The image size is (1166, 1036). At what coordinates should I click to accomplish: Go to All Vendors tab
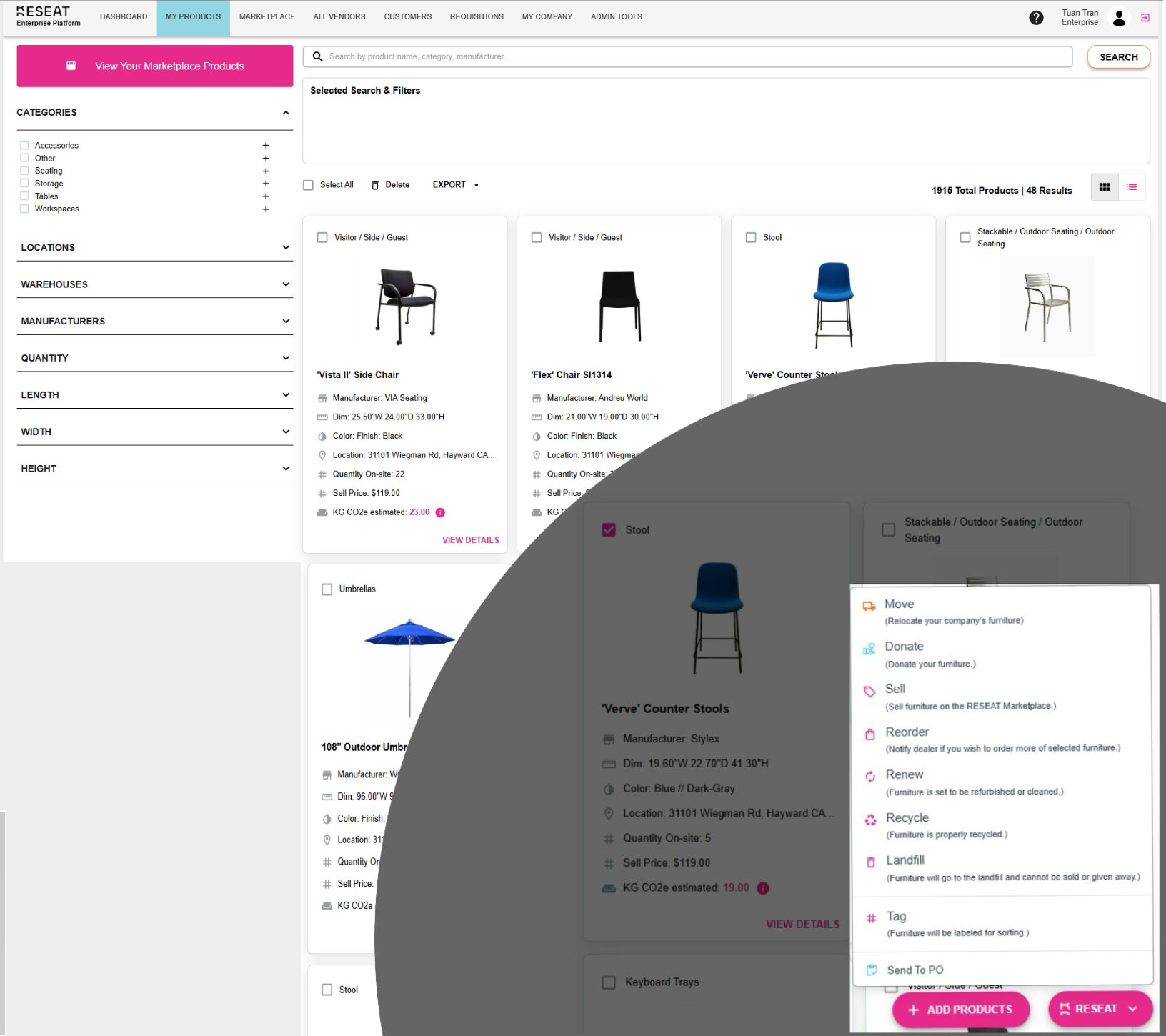click(339, 17)
